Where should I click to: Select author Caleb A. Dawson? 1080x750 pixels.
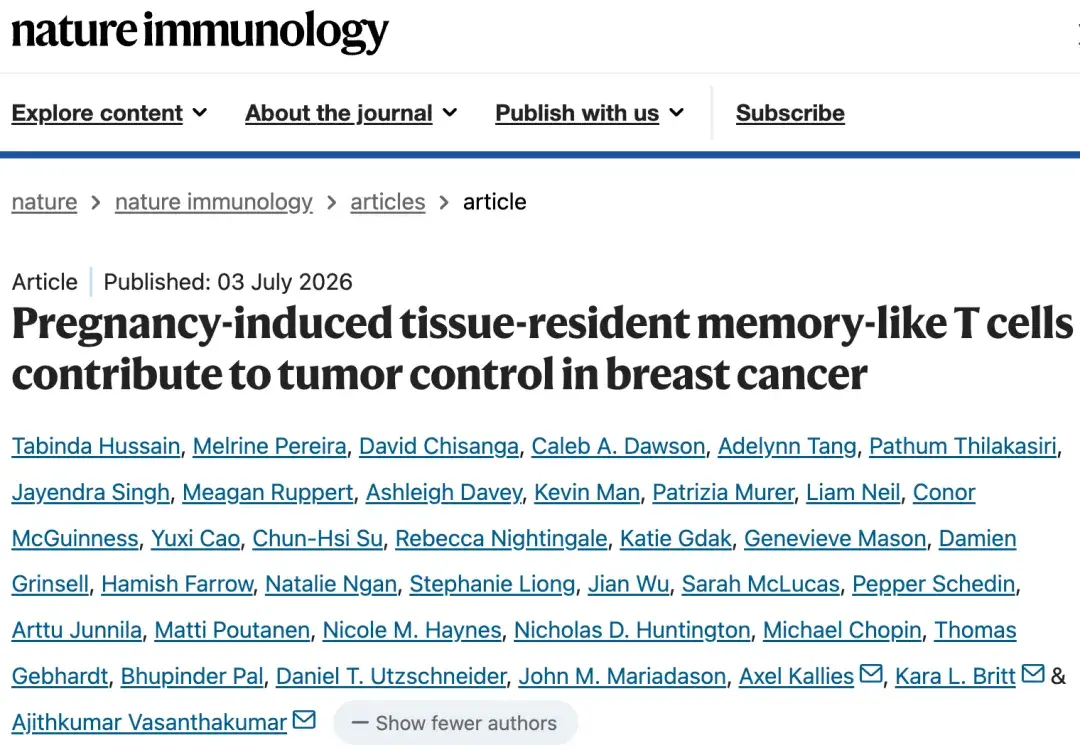click(619, 446)
